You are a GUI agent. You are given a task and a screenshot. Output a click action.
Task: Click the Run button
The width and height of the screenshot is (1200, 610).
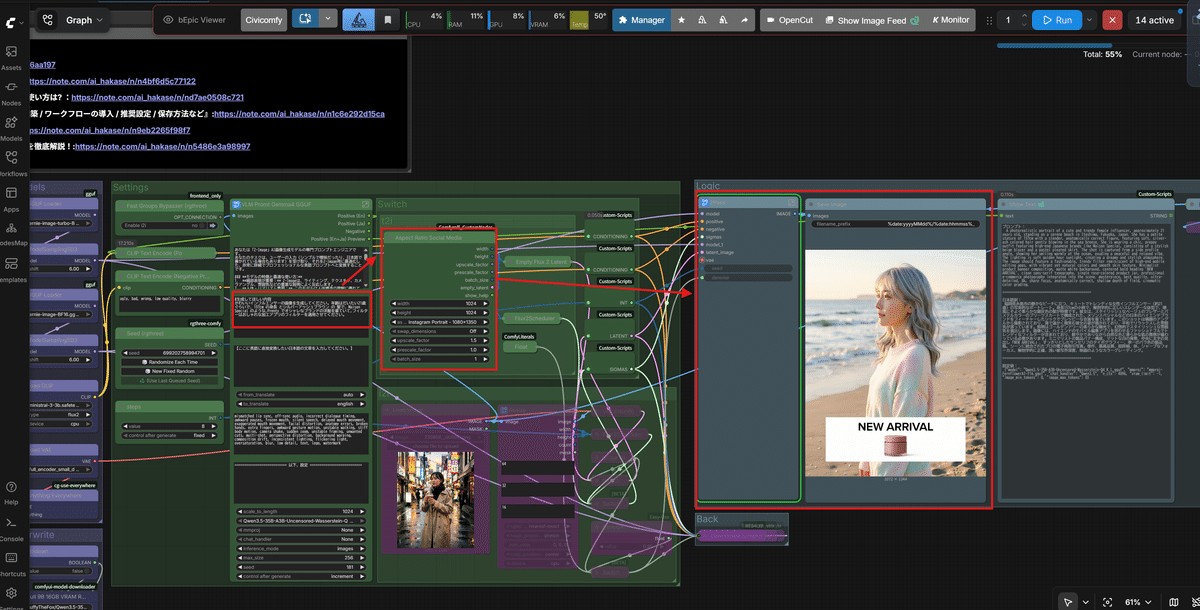[1058, 19]
